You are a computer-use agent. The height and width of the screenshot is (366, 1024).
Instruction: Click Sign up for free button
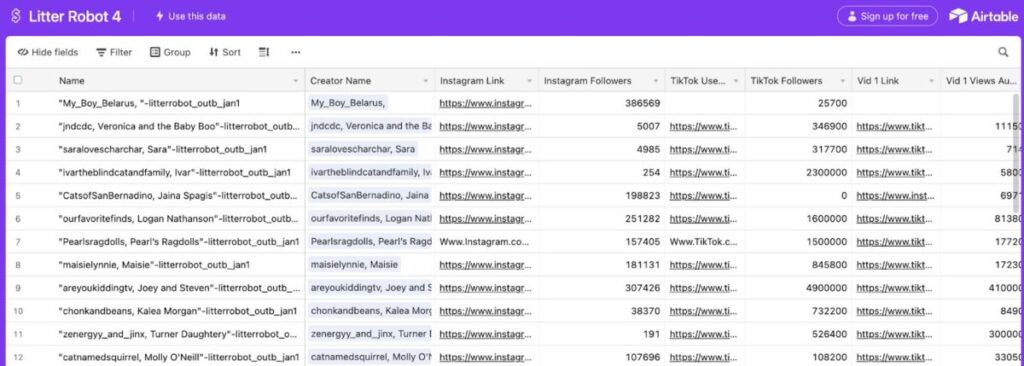887,16
